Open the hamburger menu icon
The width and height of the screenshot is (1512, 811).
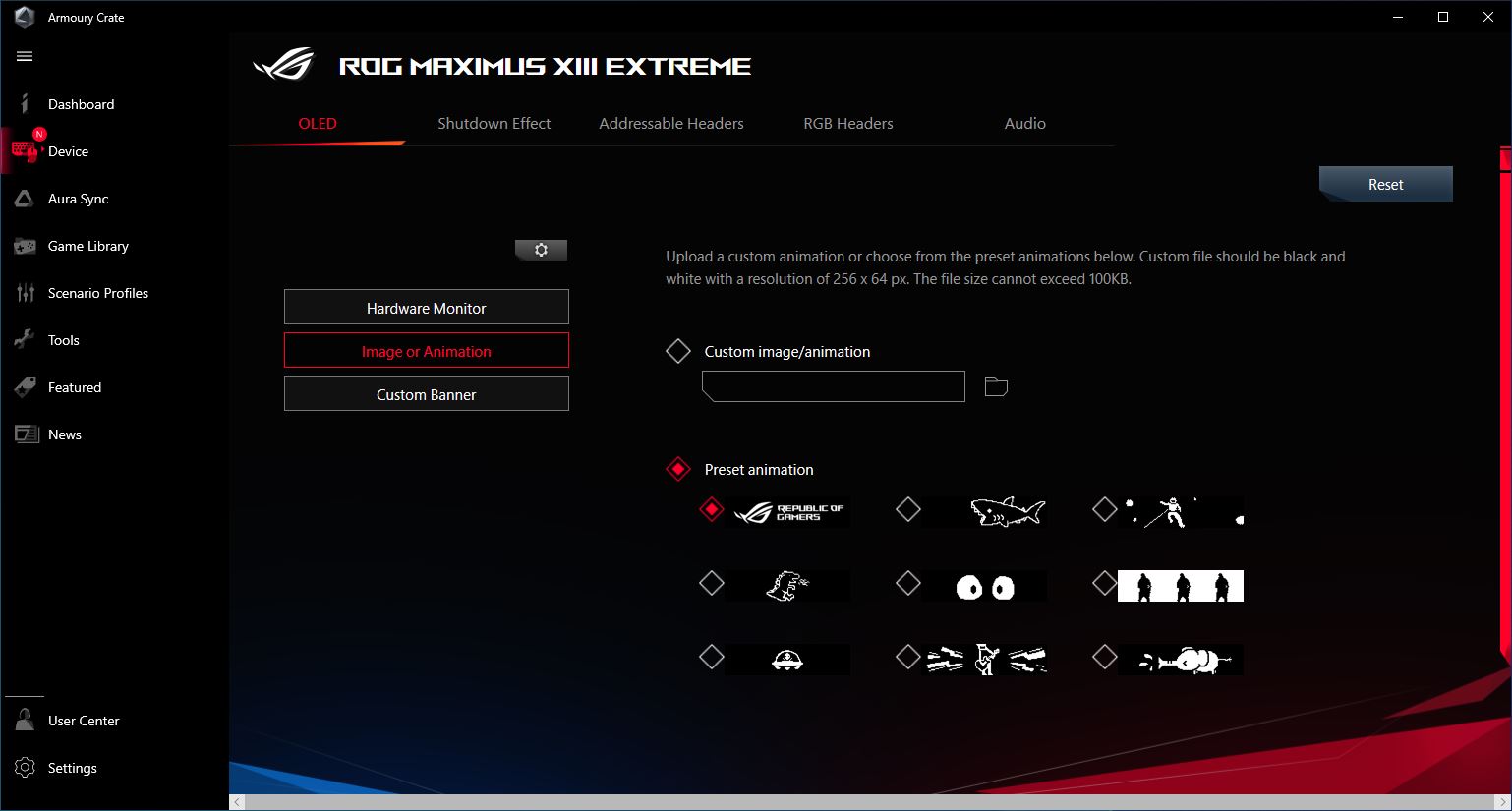pos(25,56)
